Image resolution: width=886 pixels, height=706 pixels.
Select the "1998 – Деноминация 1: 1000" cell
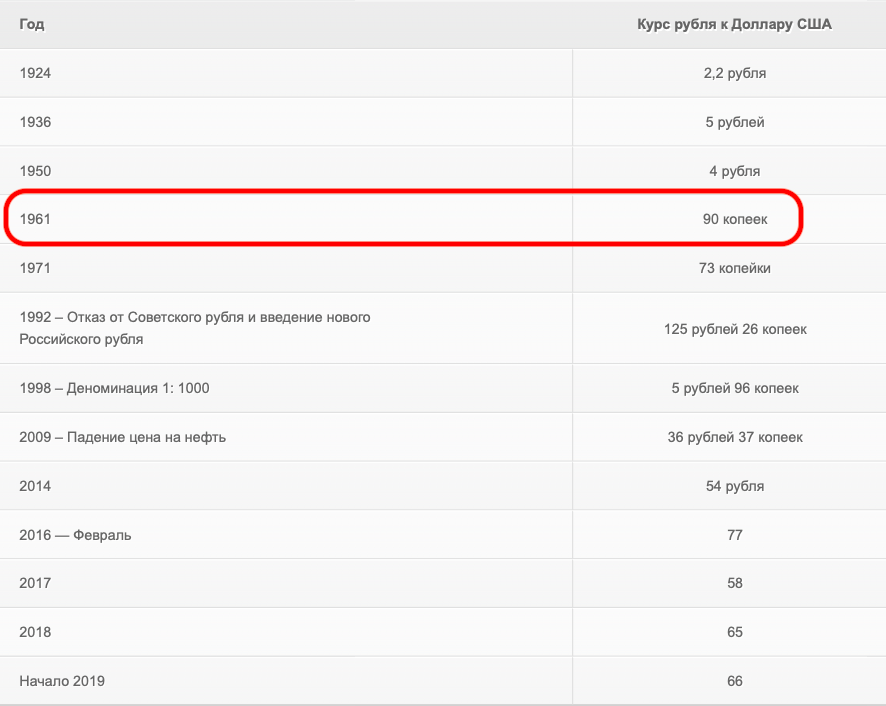[x=114, y=388]
